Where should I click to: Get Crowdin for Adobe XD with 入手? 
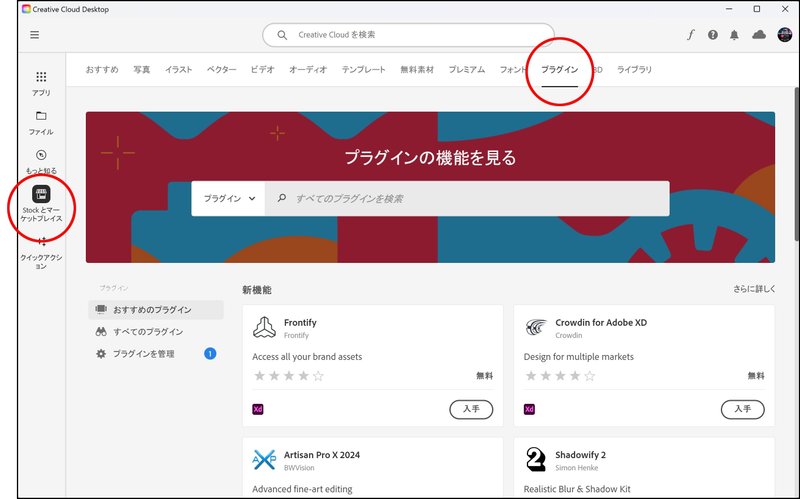(742, 409)
